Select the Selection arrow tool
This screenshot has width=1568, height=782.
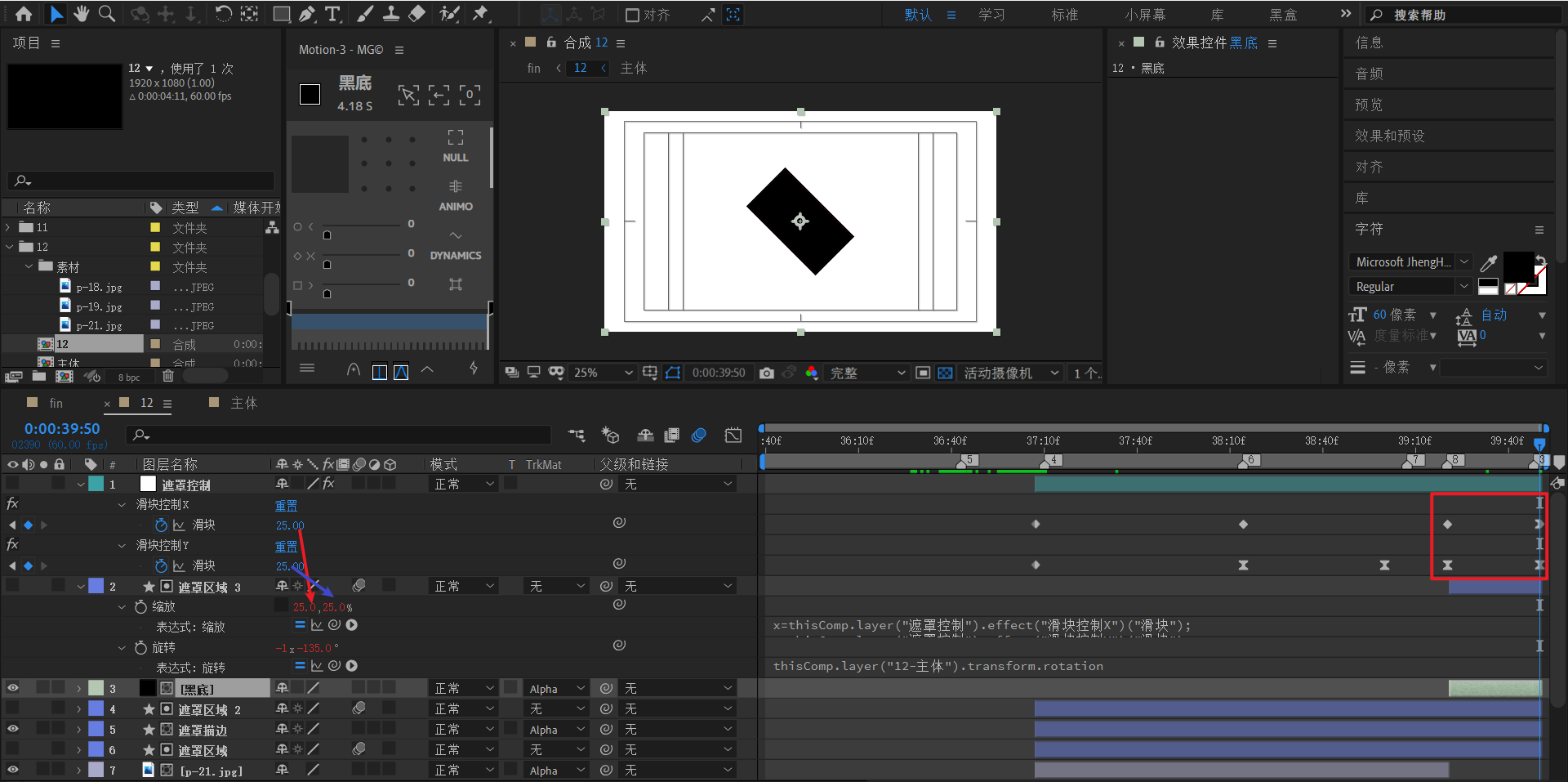click(56, 14)
